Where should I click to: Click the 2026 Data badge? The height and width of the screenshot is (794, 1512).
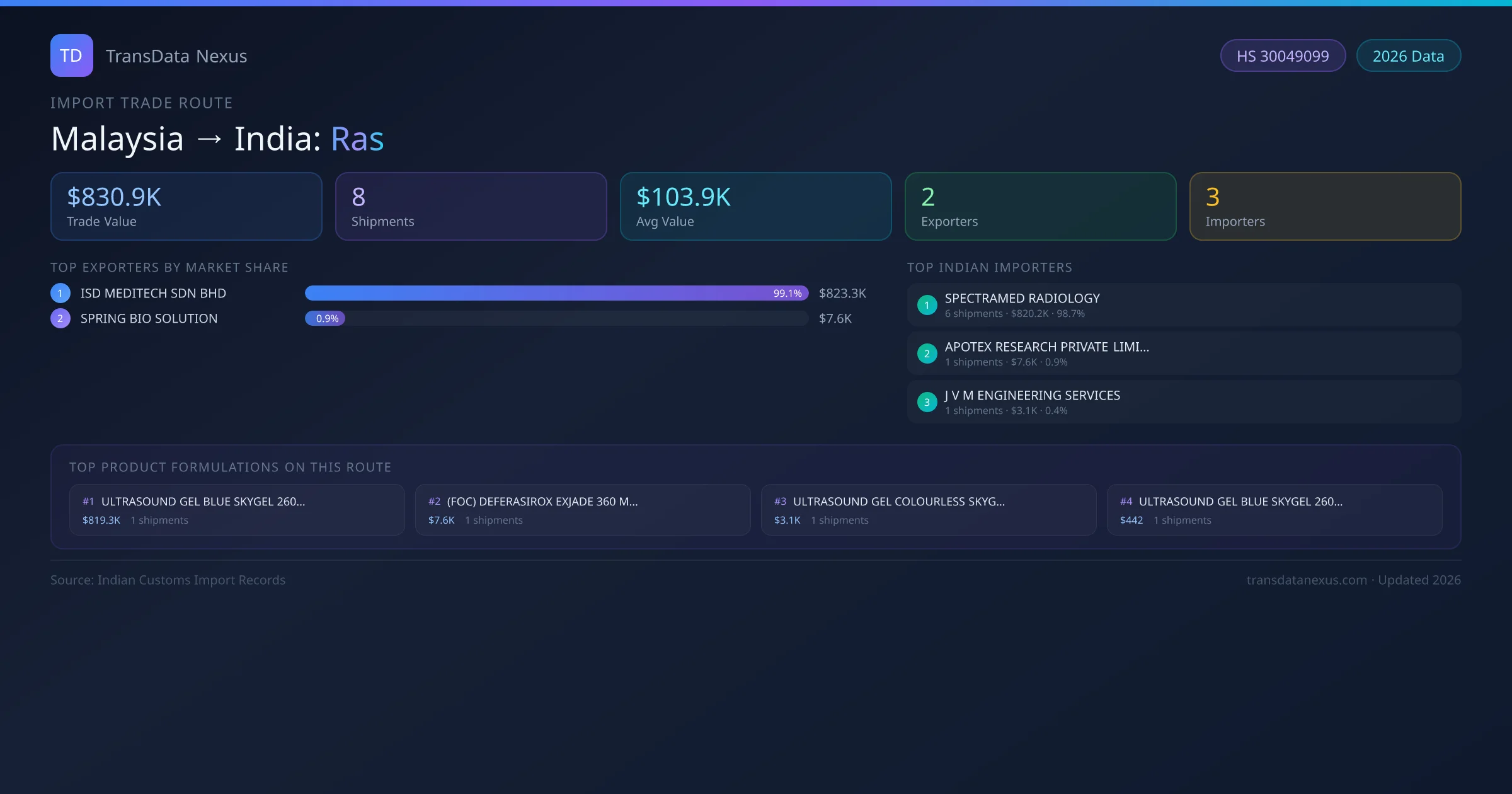tap(1408, 56)
